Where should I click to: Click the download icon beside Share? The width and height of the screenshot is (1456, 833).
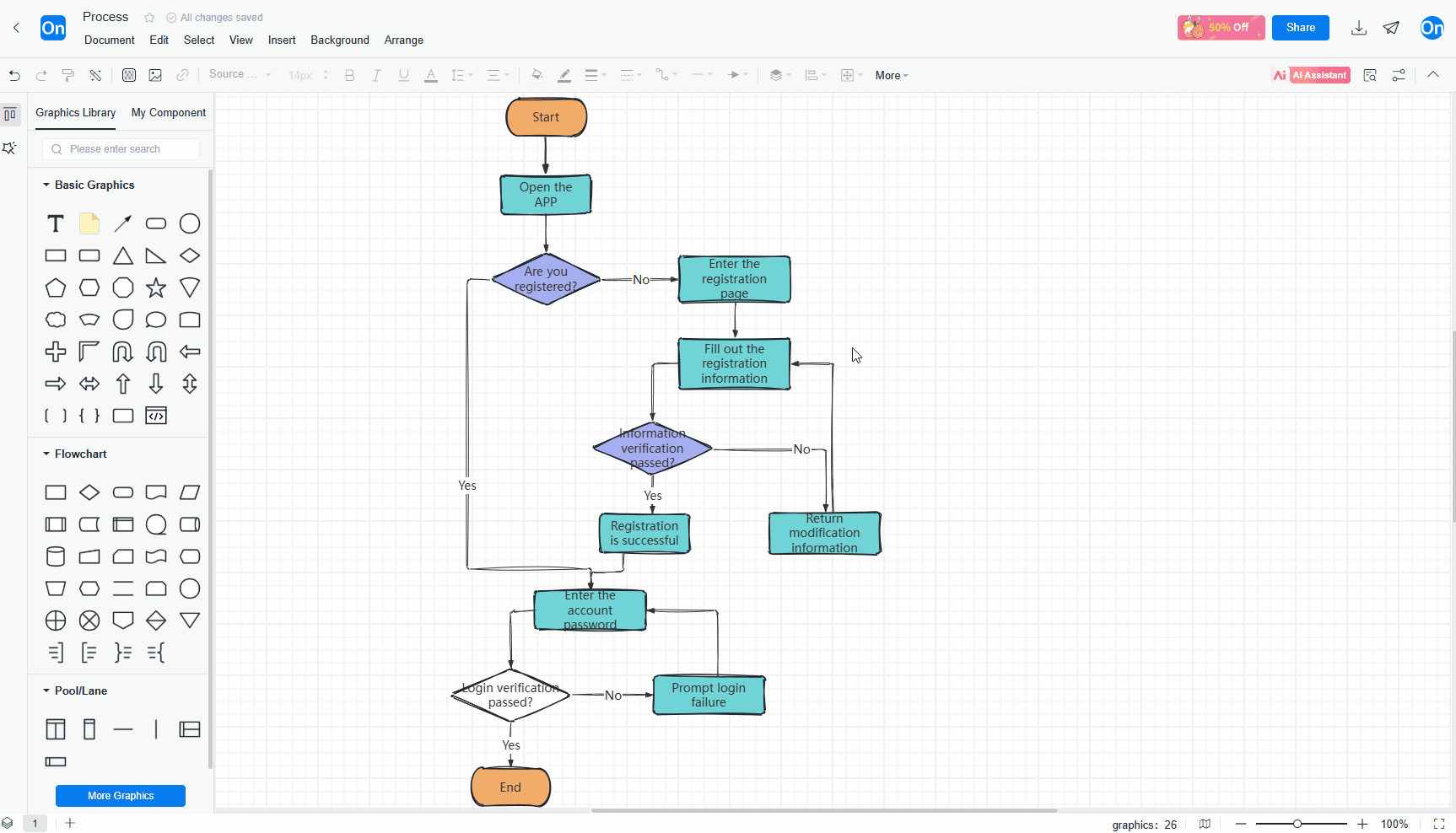click(x=1358, y=28)
